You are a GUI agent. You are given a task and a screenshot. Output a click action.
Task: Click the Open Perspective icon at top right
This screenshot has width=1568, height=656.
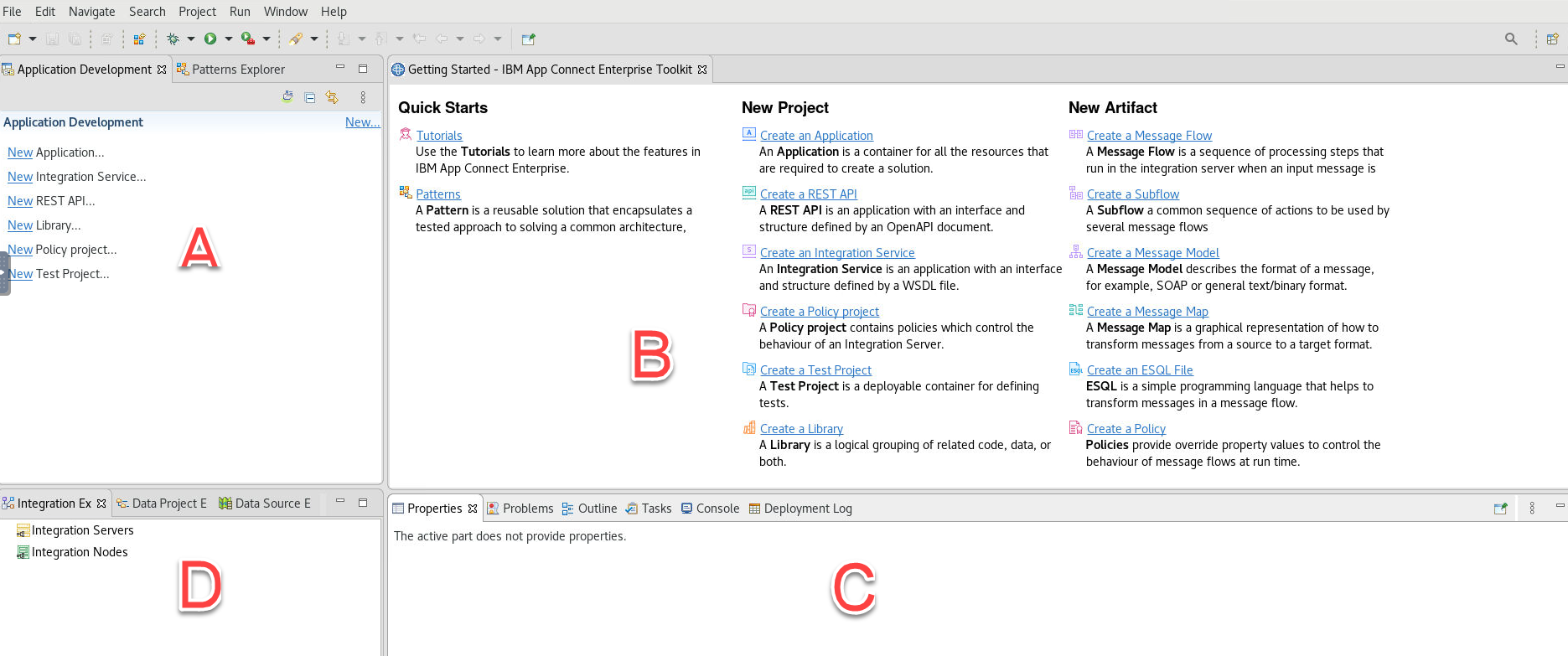1552,39
